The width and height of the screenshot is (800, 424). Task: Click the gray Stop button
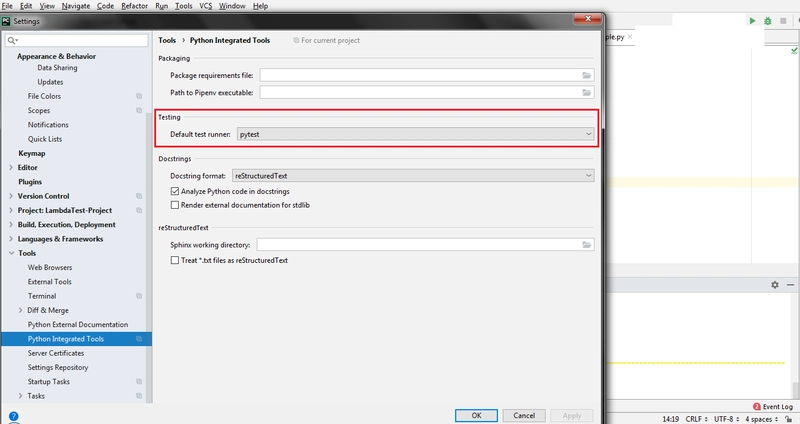click(782, 20)
